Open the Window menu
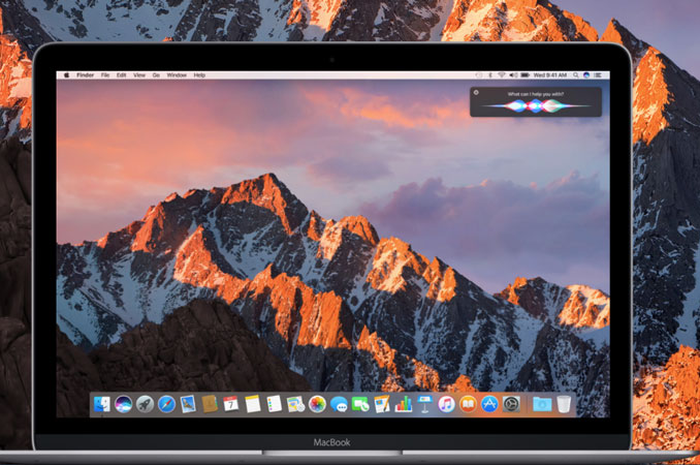 pyautogui.click(x=176, y=75)
